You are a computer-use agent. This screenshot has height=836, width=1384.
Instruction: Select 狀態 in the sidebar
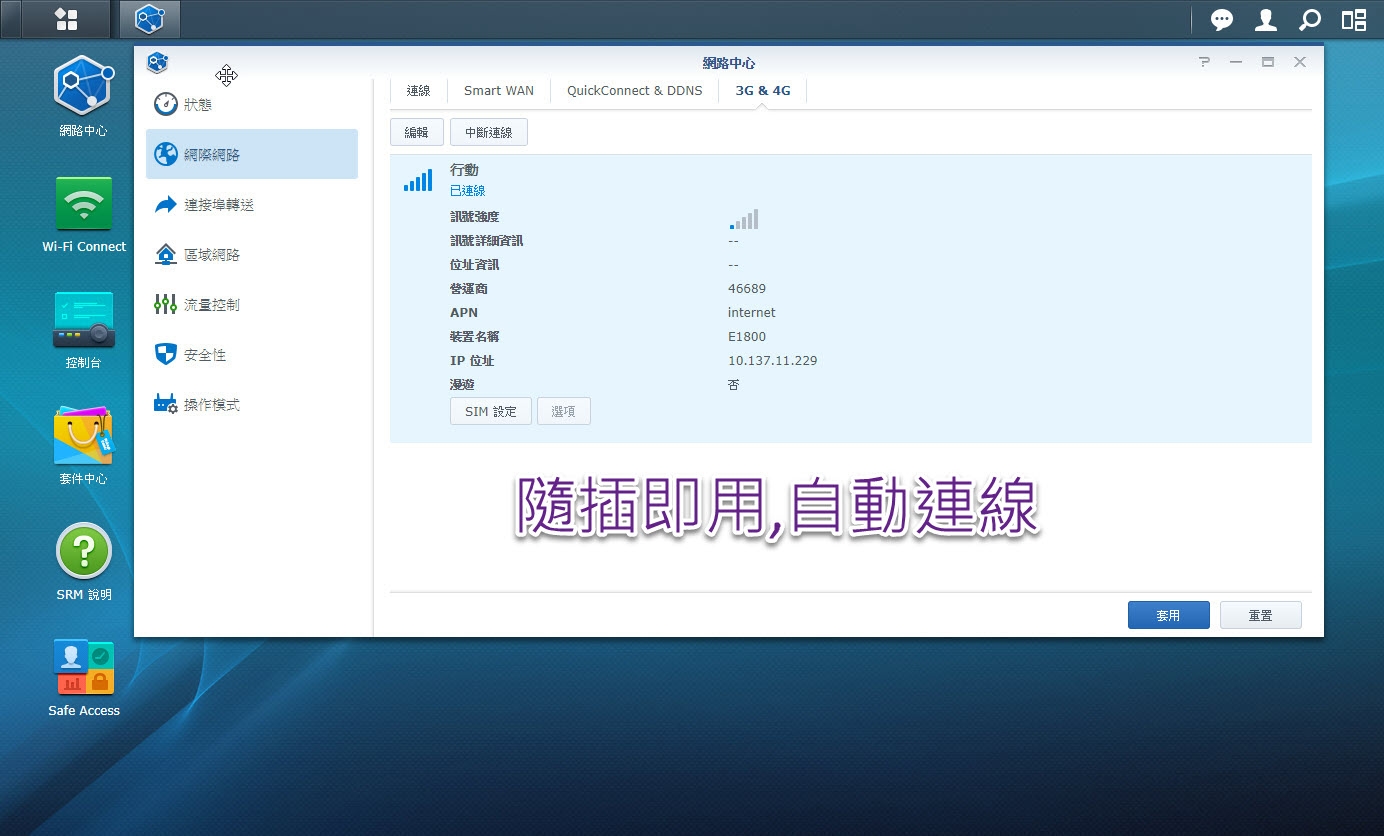click(x=252, y=104)
